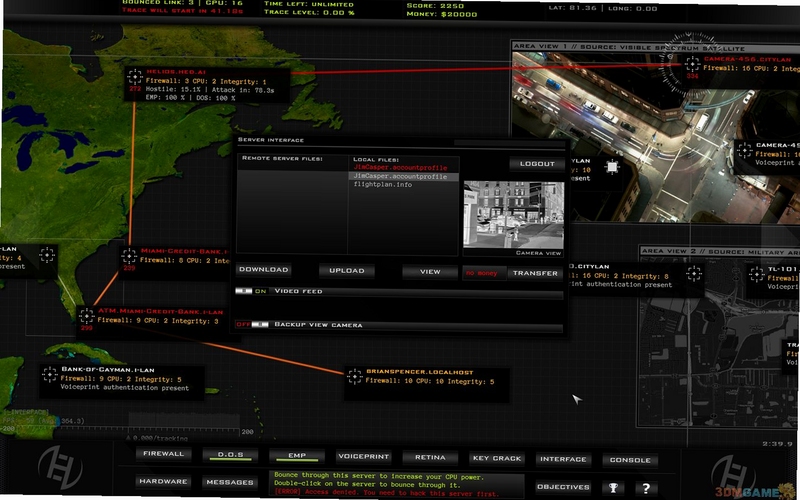Click the Download button
Screen dimensions: 800x500
point(264,269)
